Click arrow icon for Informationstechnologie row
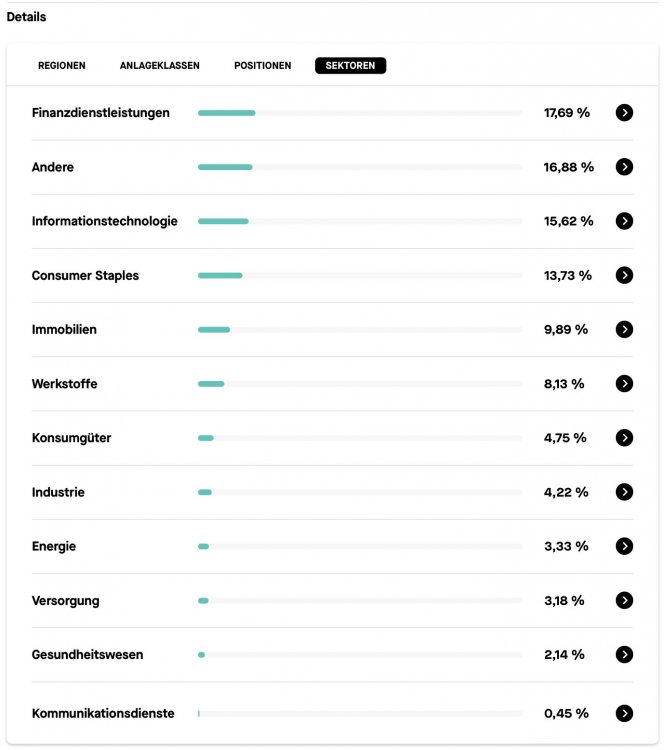This screenshot has width=664, height=750. pos(624,221)
